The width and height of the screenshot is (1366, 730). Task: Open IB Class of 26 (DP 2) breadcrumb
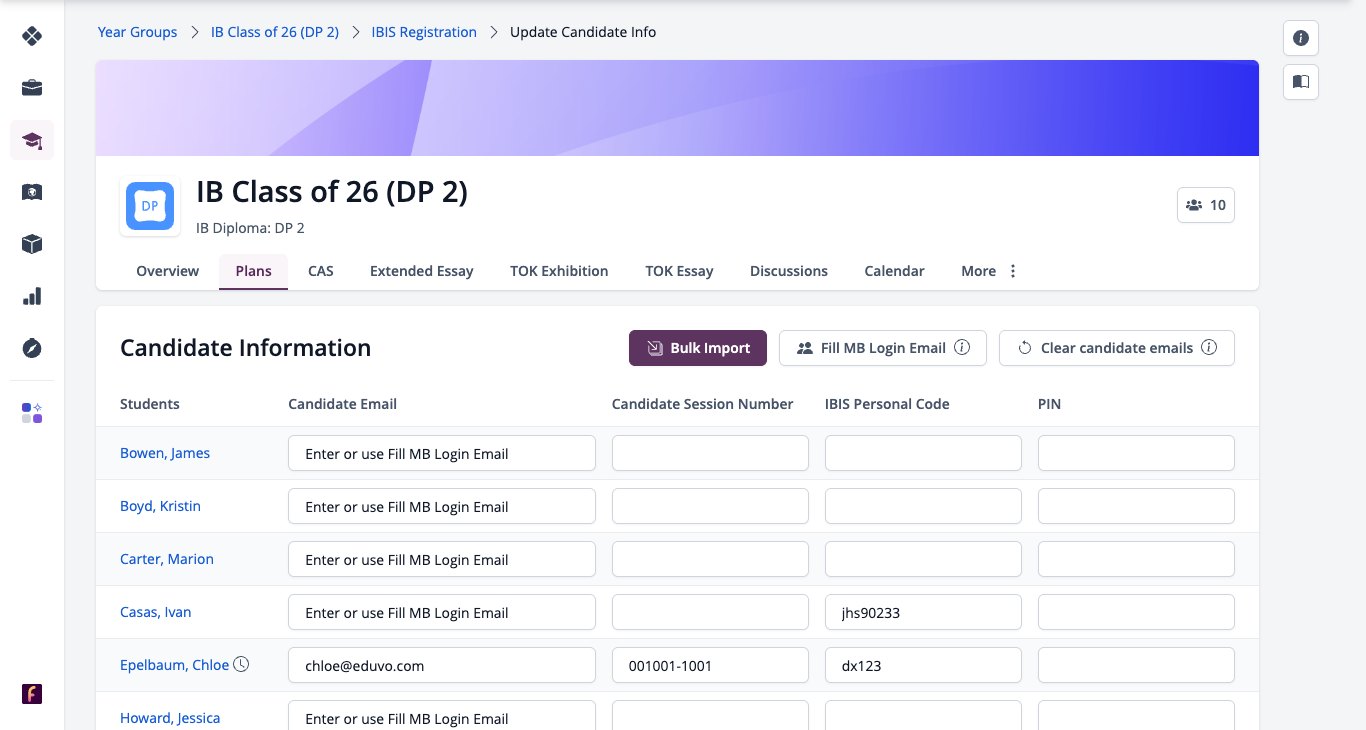tap(275, 32)
